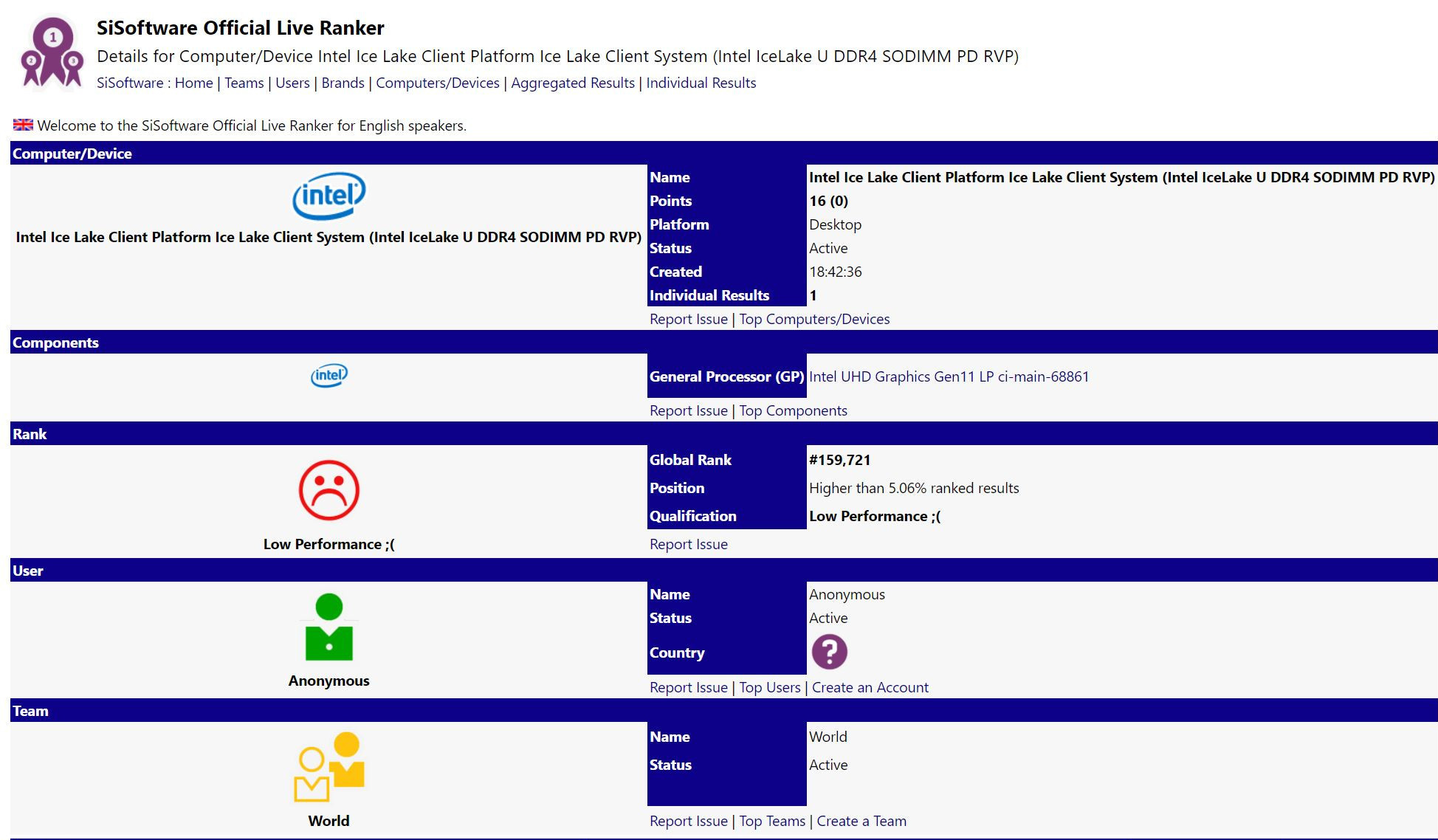
Task: Open Top Computers/Devices link
Action: (814, 319)
